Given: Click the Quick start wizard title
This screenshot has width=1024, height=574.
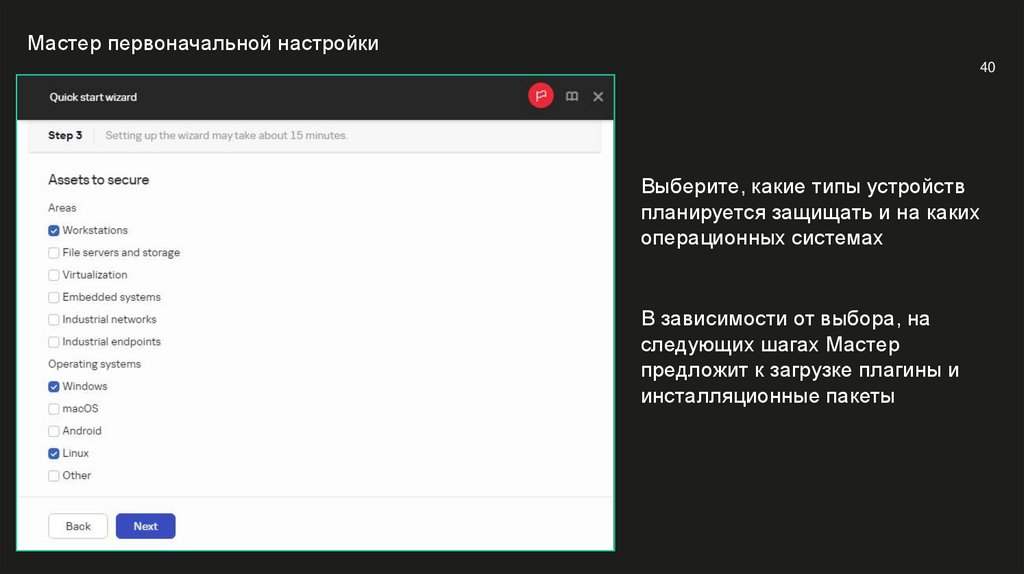Looking at the screenshot, I should click(x=93, y=97).
